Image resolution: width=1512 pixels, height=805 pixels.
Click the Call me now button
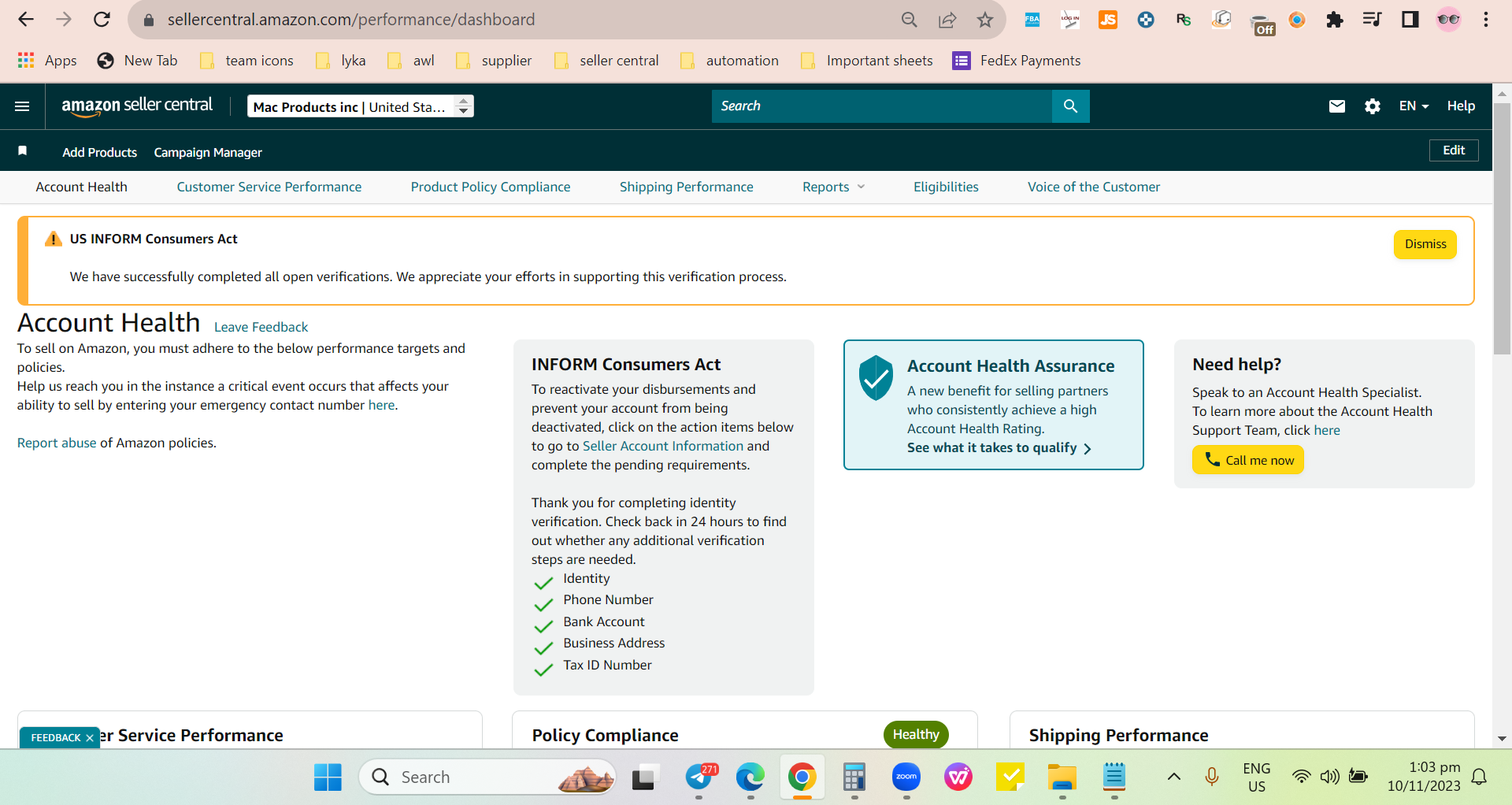(1248, 460)
